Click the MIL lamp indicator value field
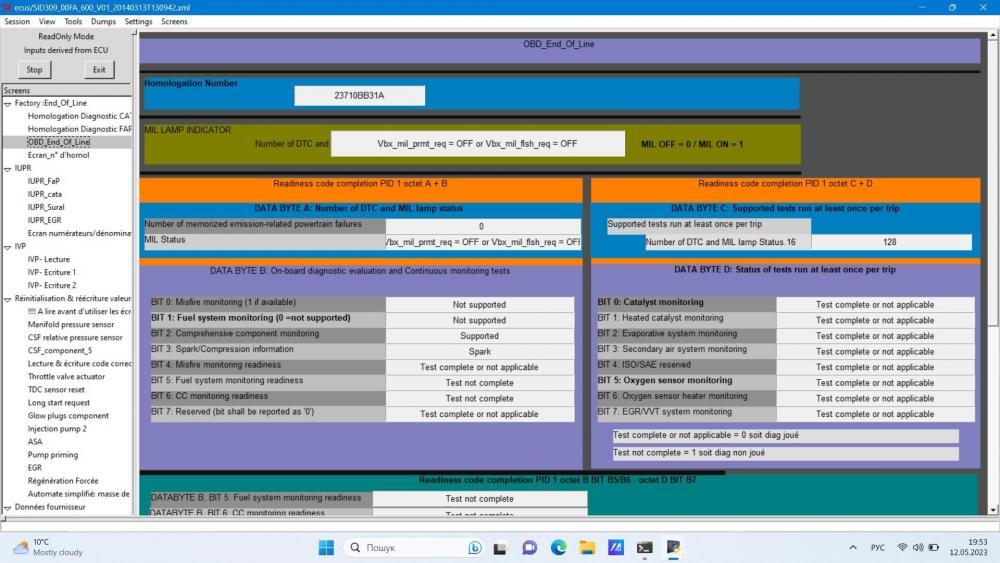The image size is (1000, 563). pos(478,143)
